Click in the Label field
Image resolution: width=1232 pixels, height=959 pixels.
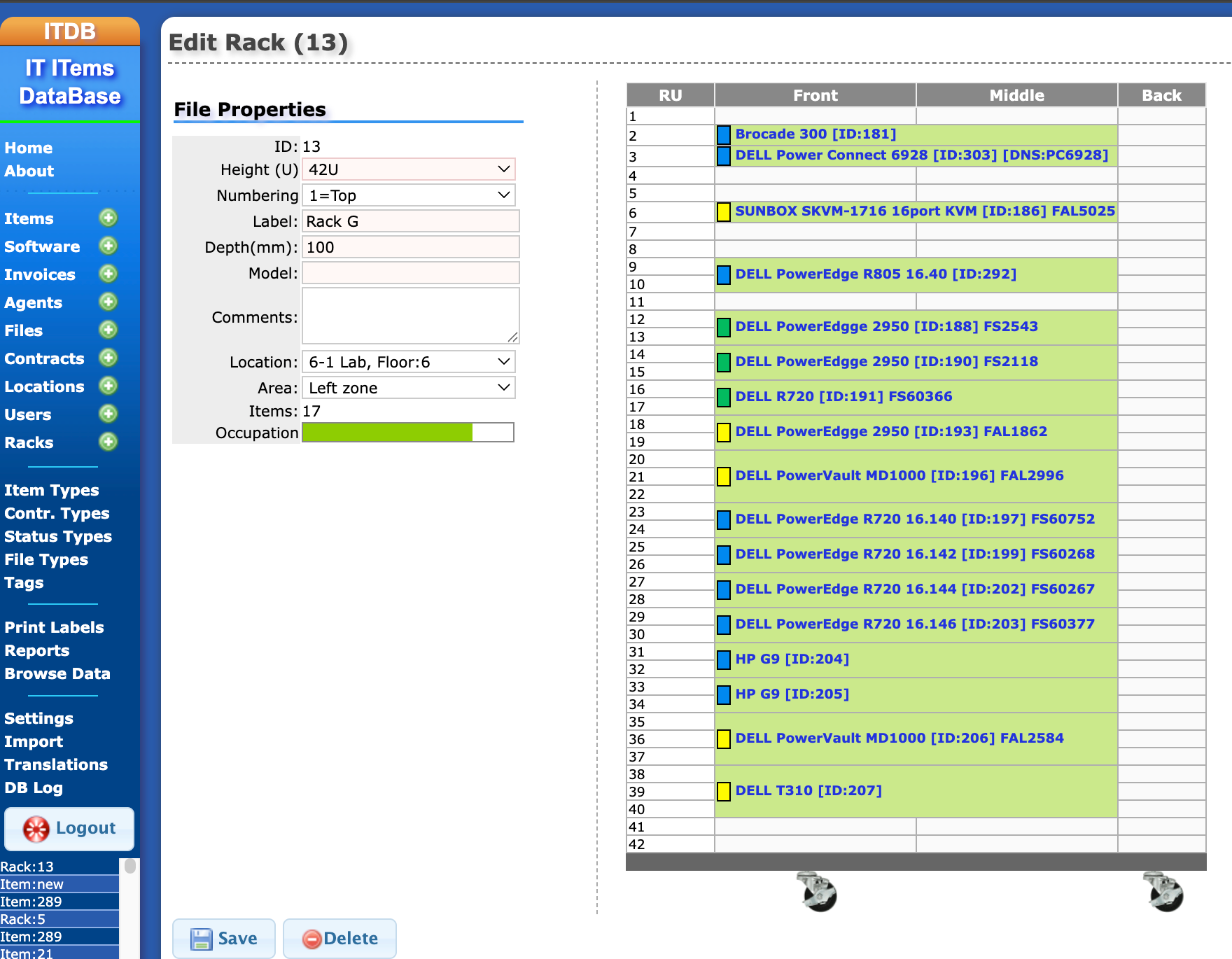click(x=411, y=221)
